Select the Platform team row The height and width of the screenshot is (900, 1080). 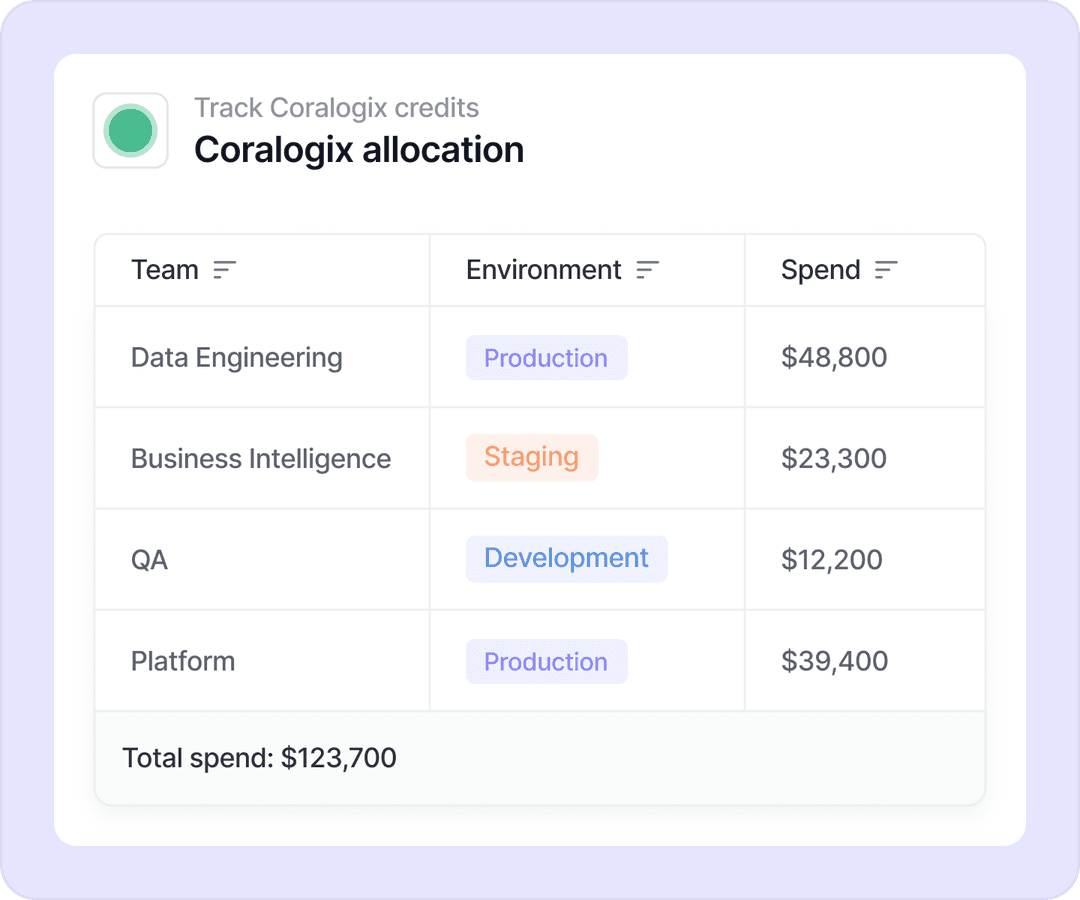click(183, 661)
